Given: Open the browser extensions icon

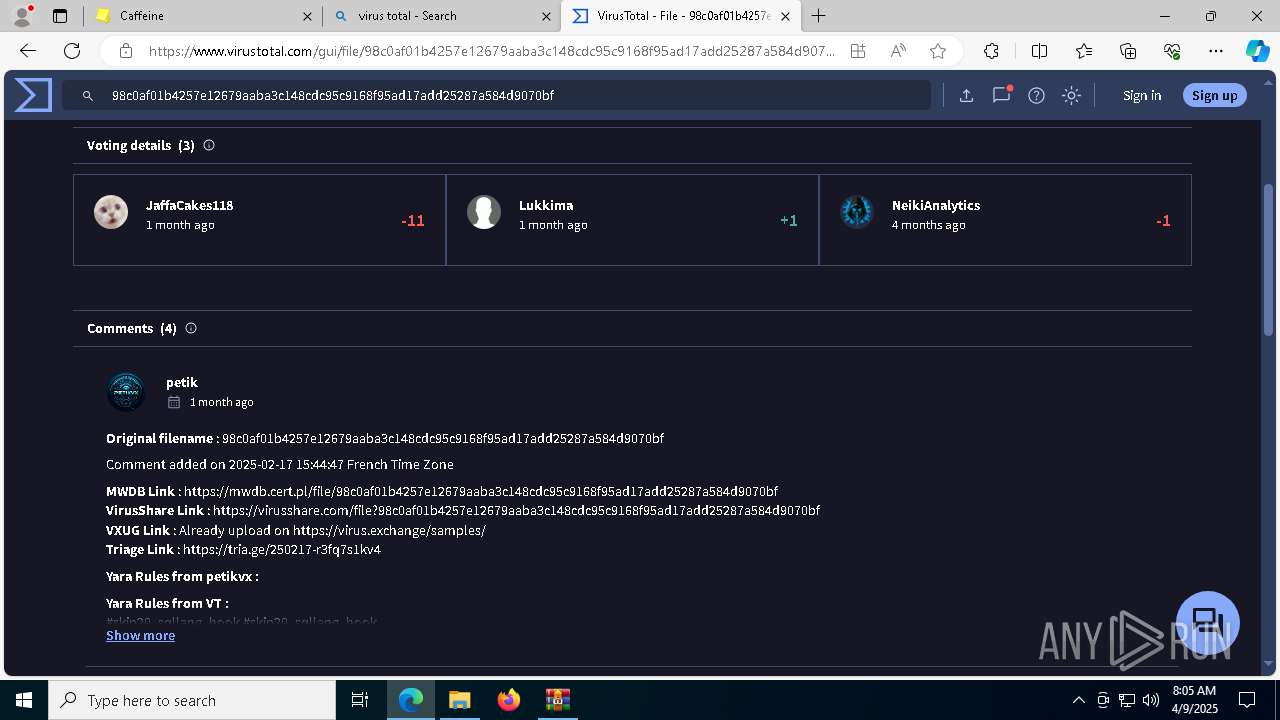Looking at the screenshot, I should coord(991,51).
